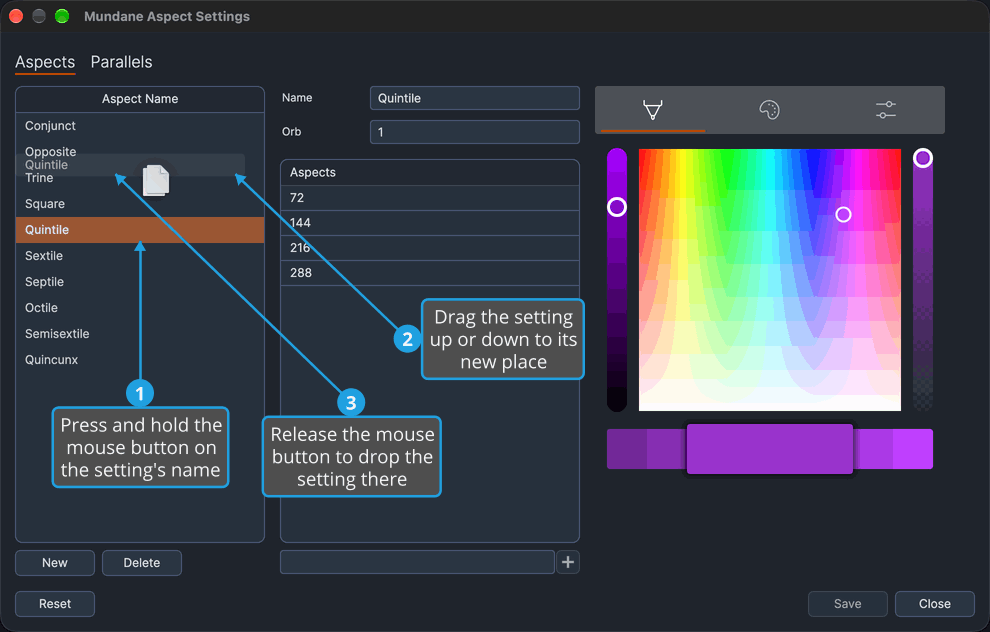Select Septile in the aspect list
This screenshot has height=632, width=990.
(140, 282)
